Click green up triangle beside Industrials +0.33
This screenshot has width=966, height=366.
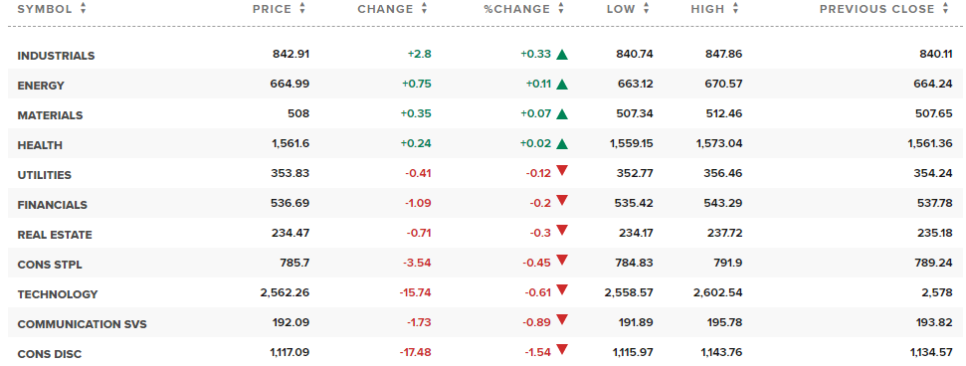pyautogui.click(x=561, y=54)
